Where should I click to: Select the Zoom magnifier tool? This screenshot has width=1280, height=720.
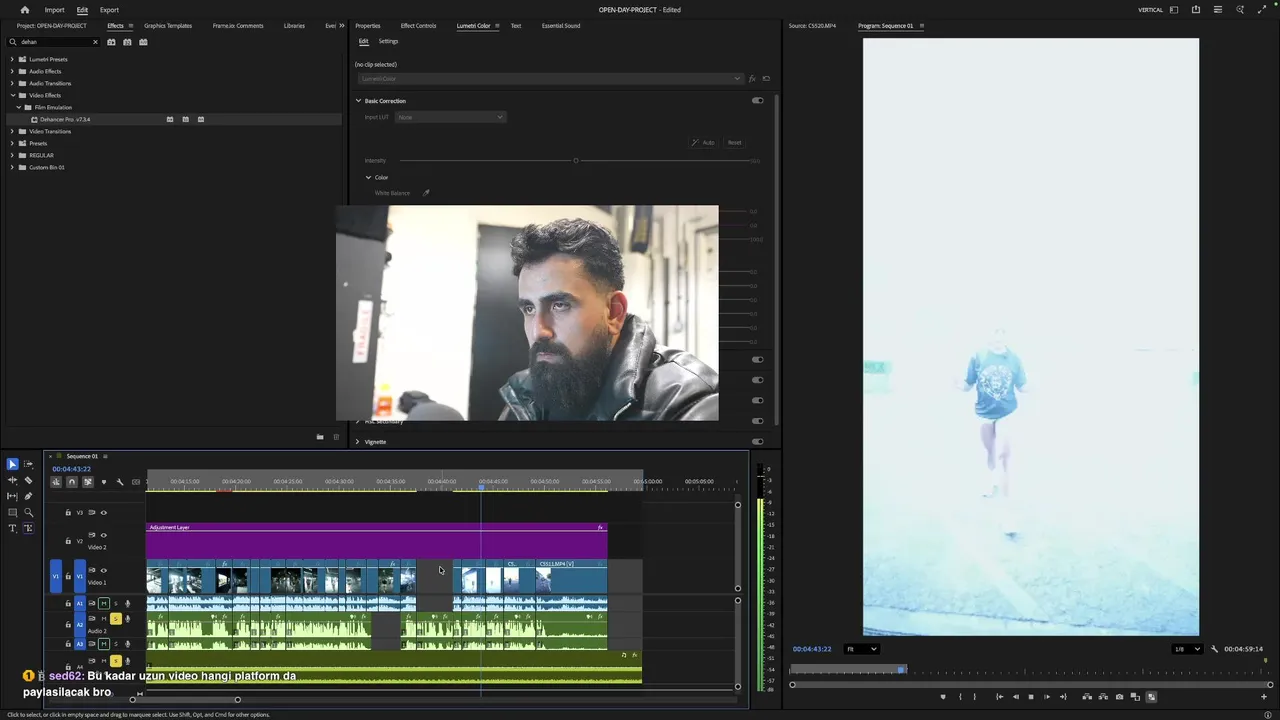[x=28, y=512]
